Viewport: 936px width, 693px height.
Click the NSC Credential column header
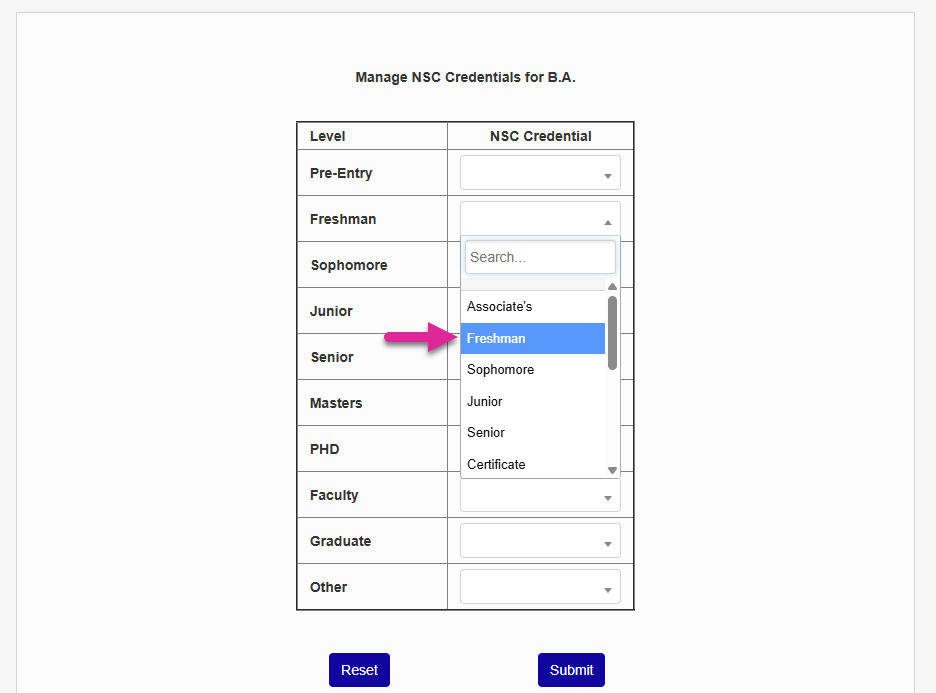[540, 136]
